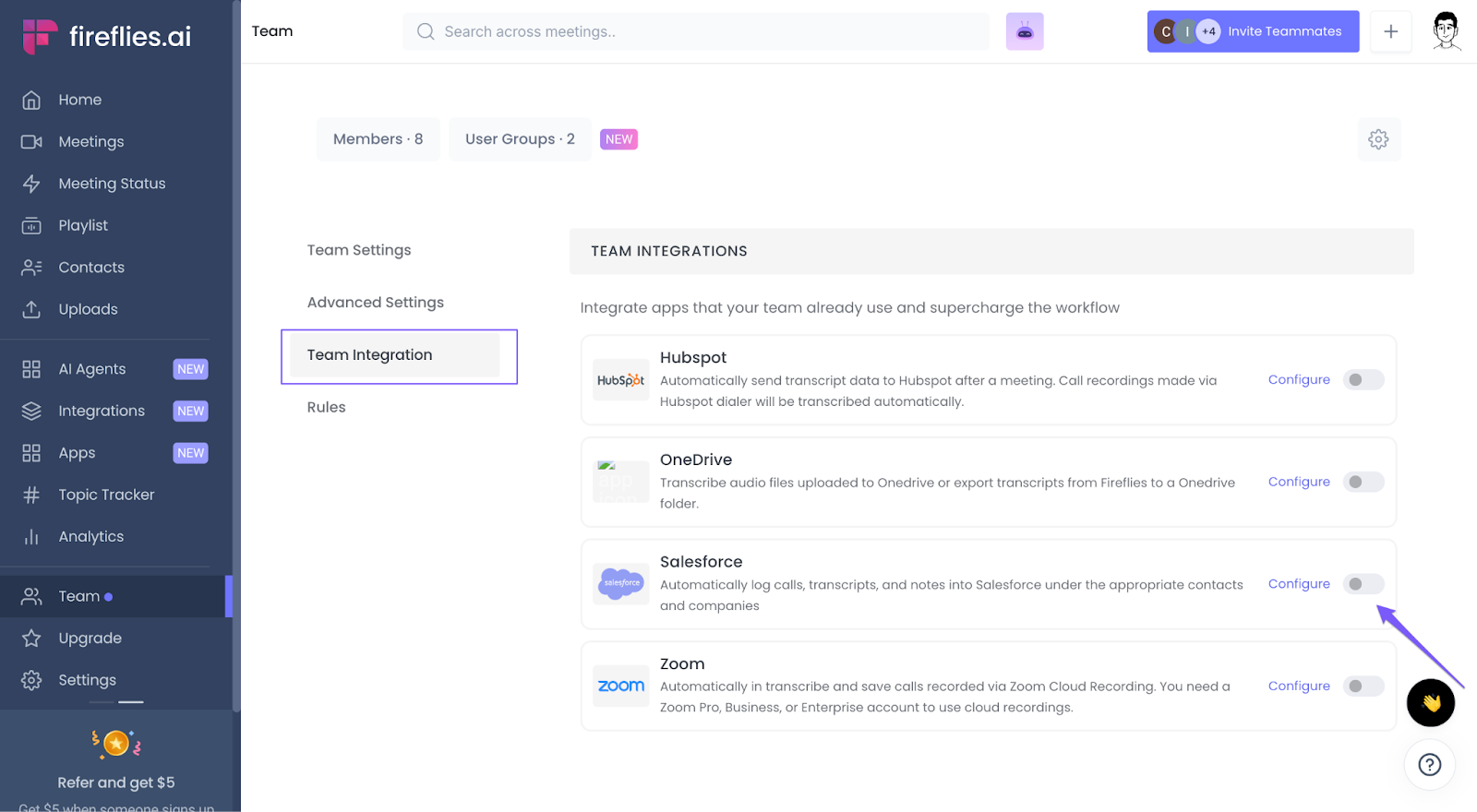Click the Hubspot integration title

[x=693, y=358]
